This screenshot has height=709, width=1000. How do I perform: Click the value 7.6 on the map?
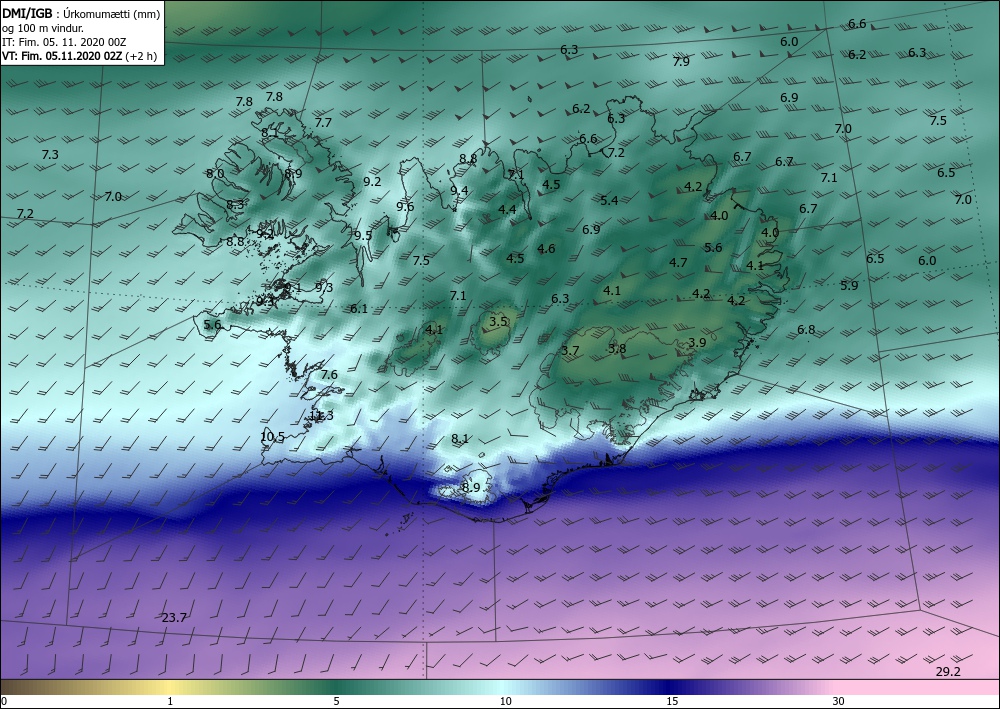pos(329,375)
